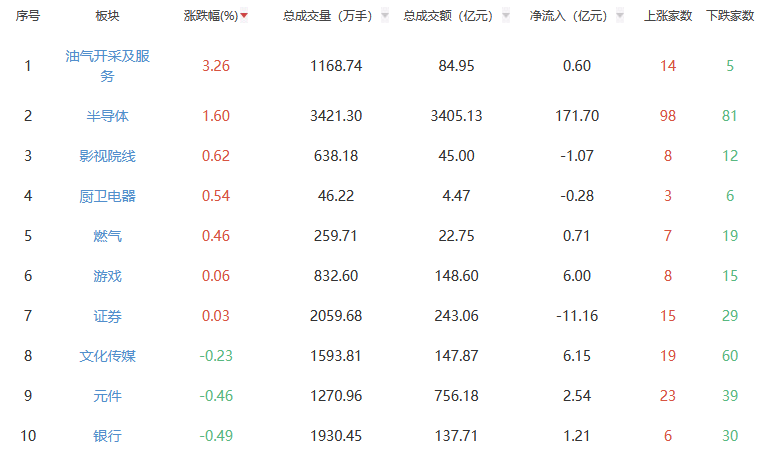
Task: Select volume cell 832.60
Action: pos(336,276)
